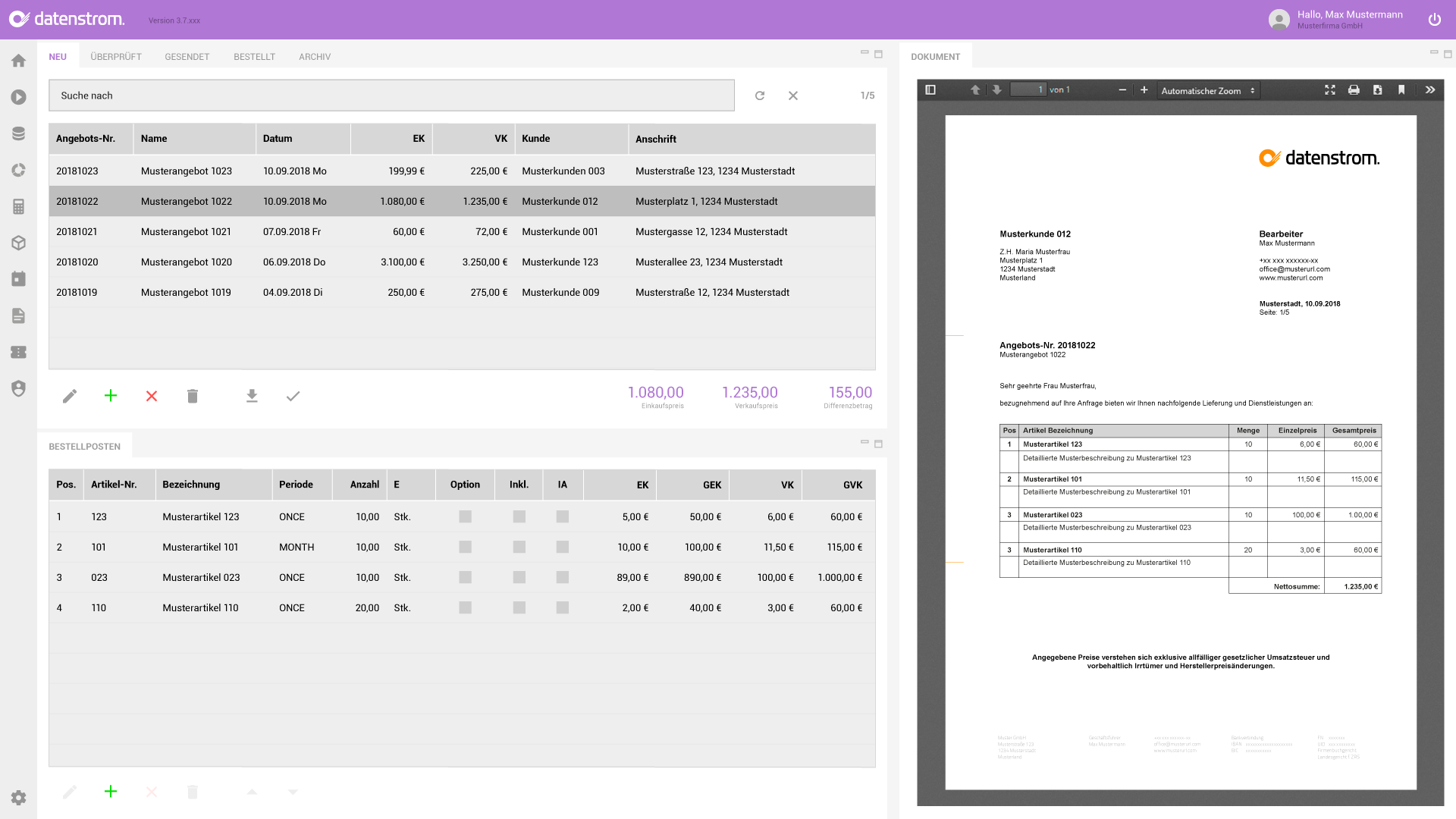Toggle the Inkl. checkbox for Musterartikel 123
This screenshot has width=1456, height=819.
518,516
